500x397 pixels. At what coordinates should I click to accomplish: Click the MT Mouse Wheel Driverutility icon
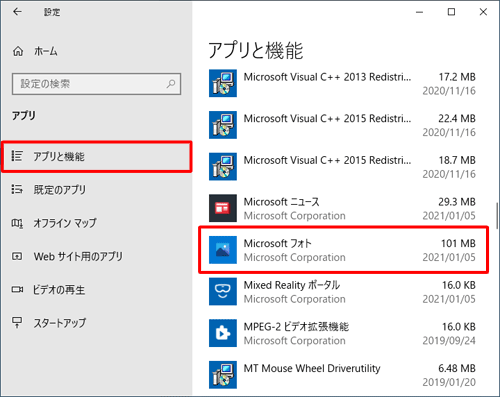point(223,375)
